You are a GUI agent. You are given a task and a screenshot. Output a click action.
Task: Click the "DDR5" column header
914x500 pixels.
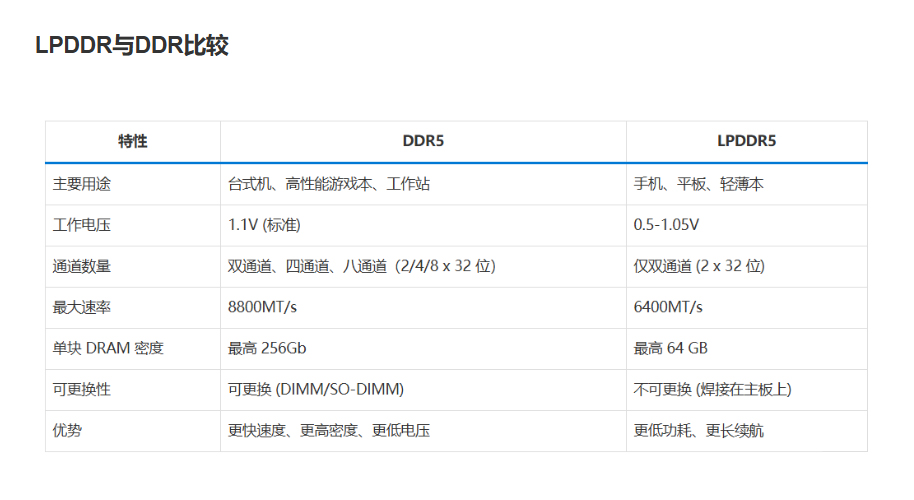423,141
